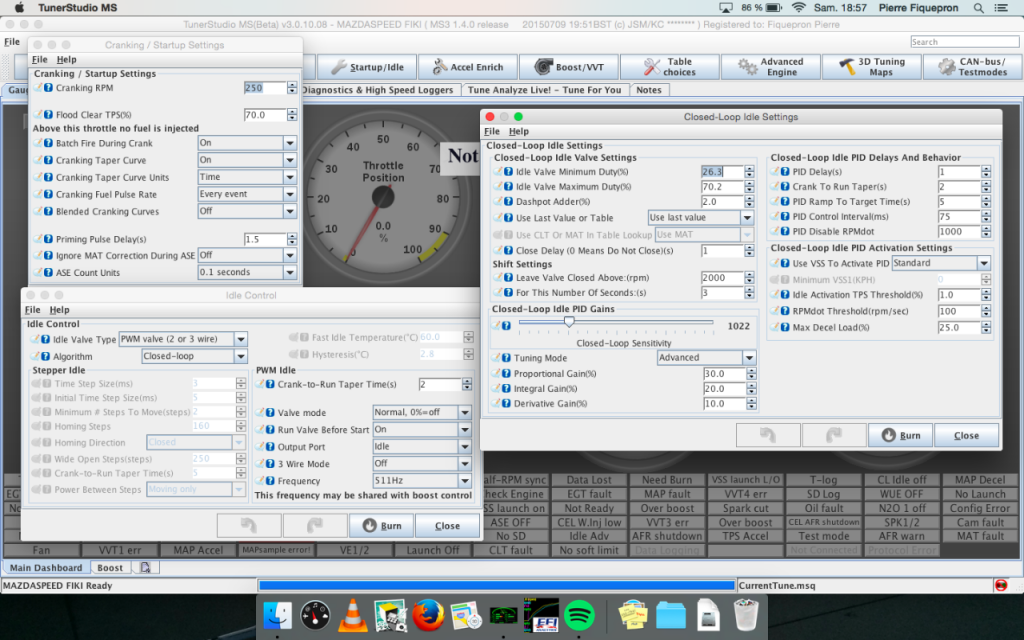1024x640 pixels.
Task: Open Firefox from the Dock
Action: tap(428, 615)
